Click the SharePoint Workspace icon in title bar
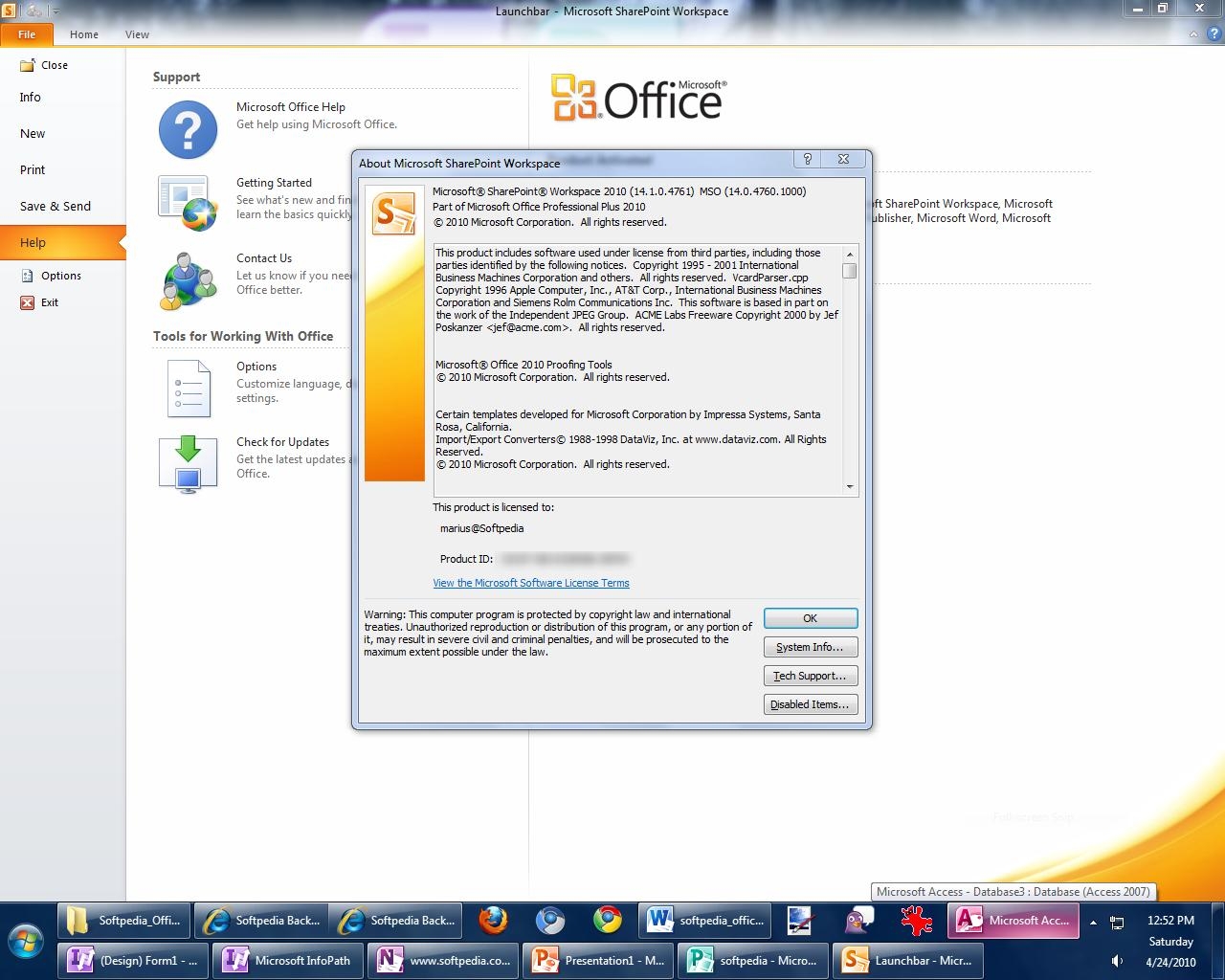Viewport: 1225px width, 980px height. [x=9, y=11]
